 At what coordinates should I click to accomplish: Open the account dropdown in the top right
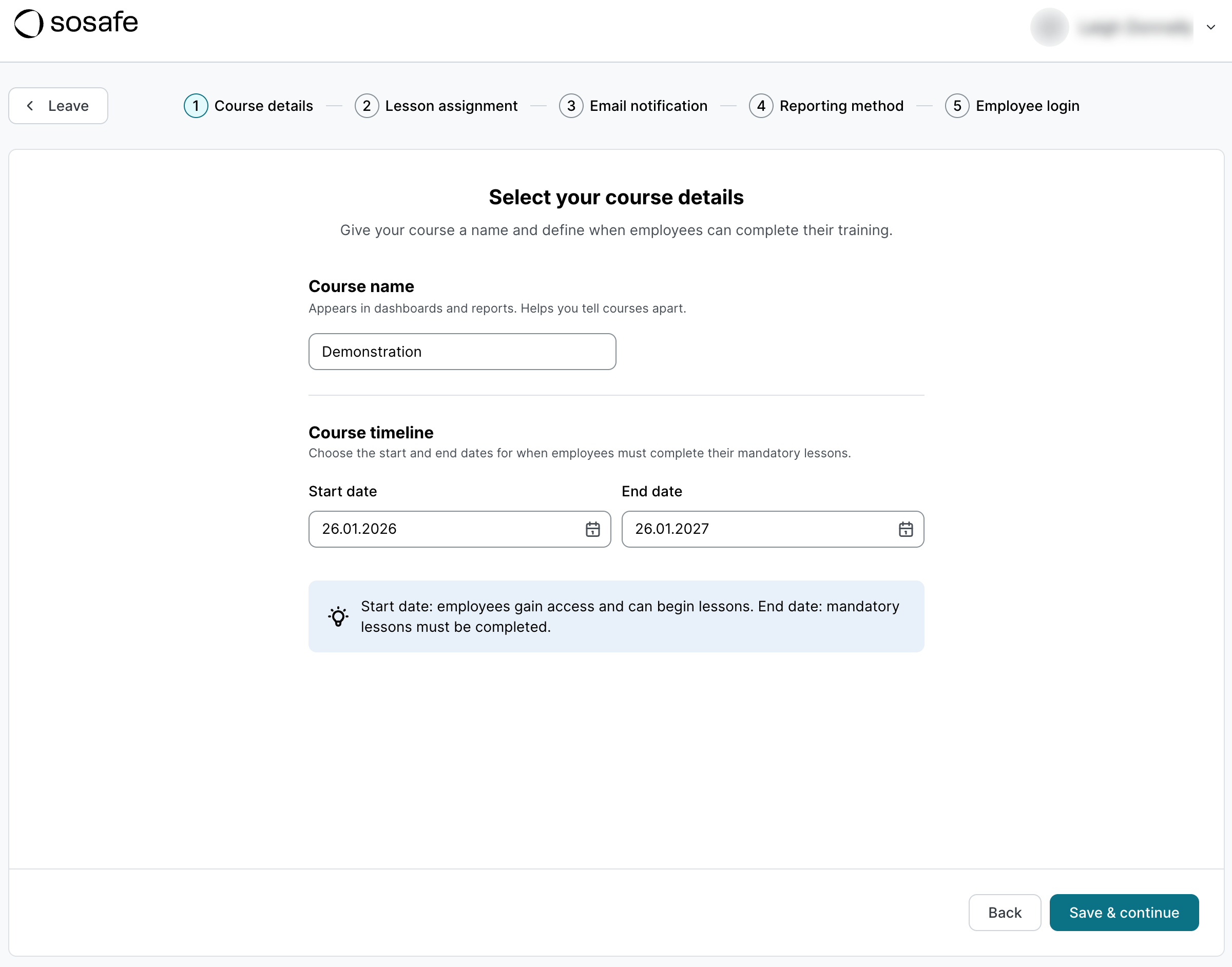[1210, 27]
